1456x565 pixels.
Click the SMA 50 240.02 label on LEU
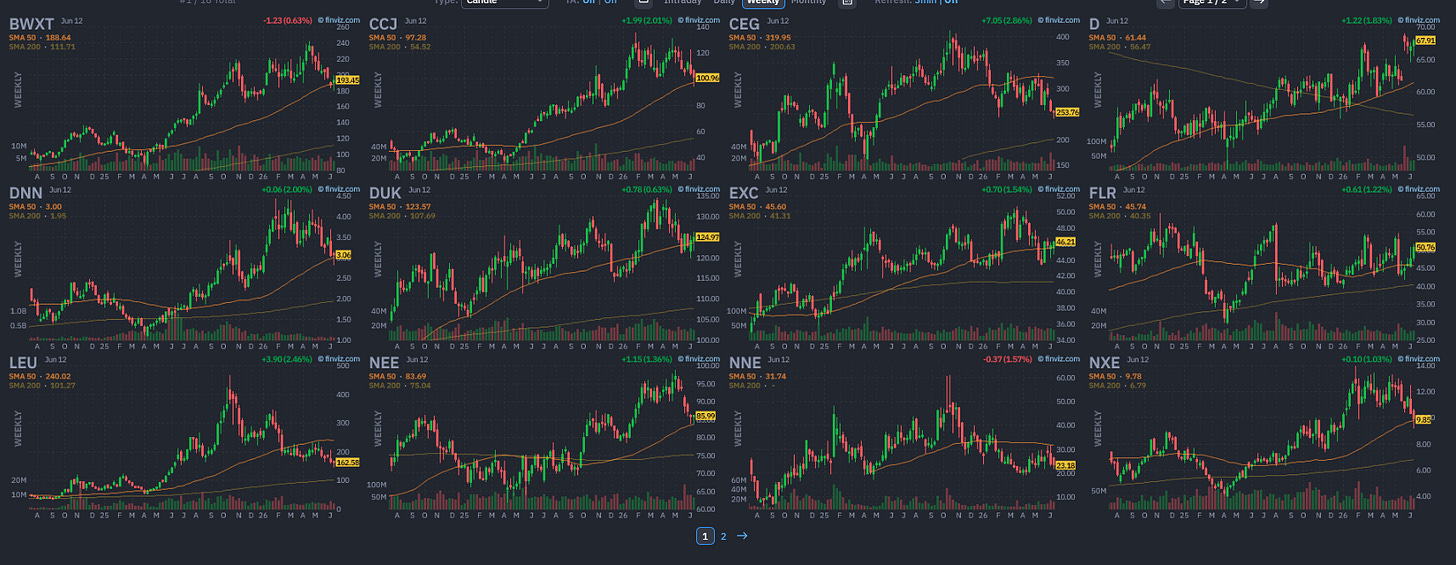(x=40, y=375)
